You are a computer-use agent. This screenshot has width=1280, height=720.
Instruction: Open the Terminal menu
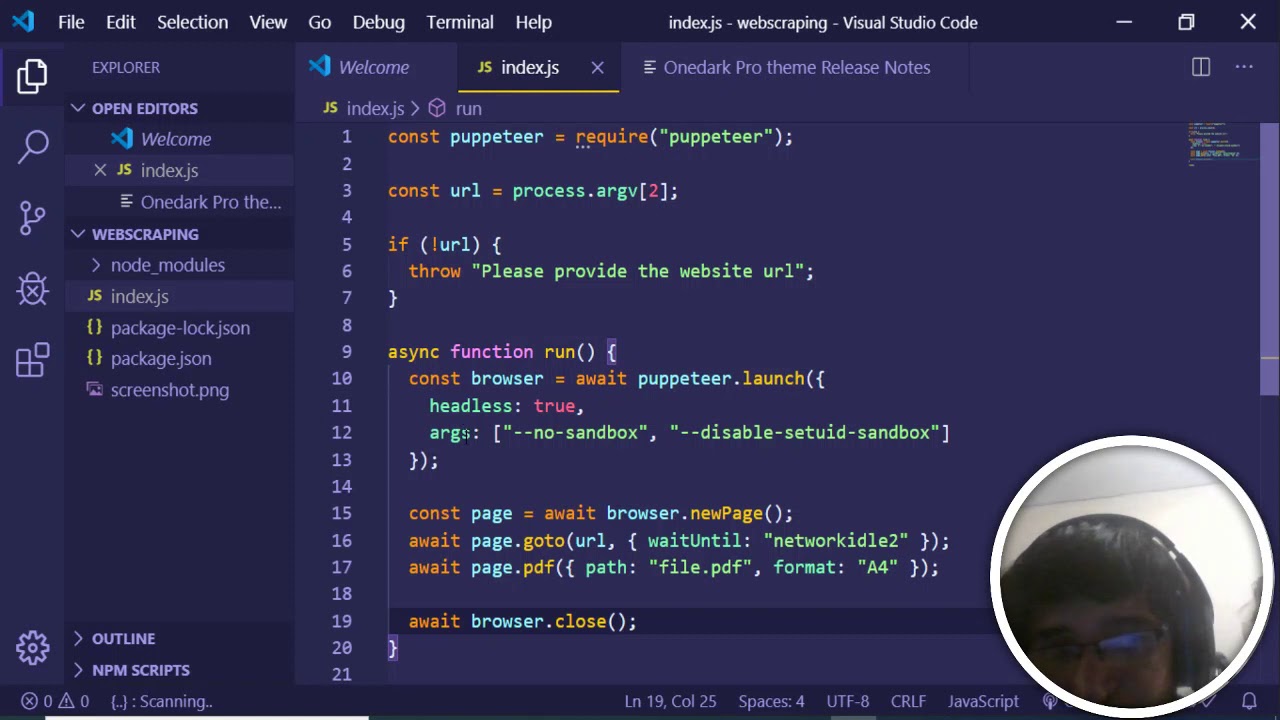click(459, 22)
